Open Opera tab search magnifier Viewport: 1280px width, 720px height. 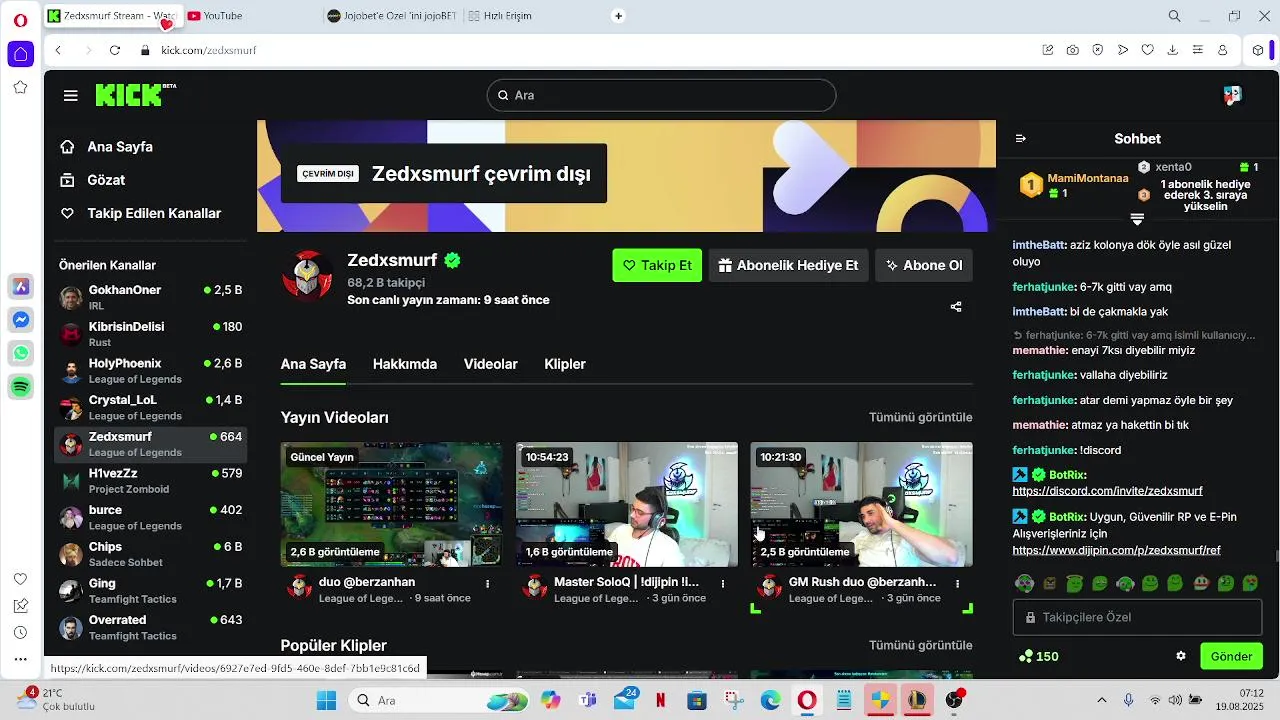click(1175, 16)
